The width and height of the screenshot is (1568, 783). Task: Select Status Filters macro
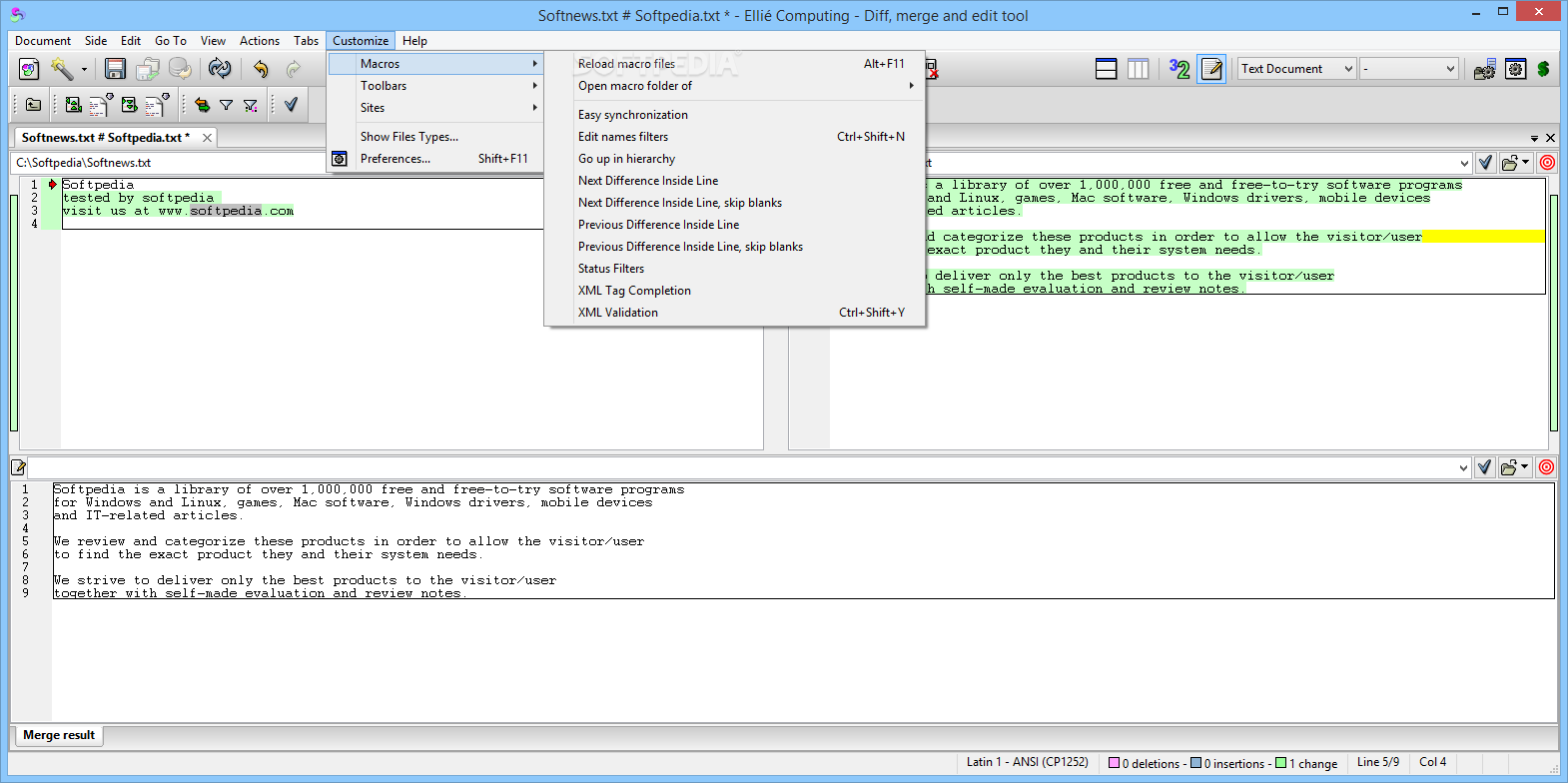(735, 269)
